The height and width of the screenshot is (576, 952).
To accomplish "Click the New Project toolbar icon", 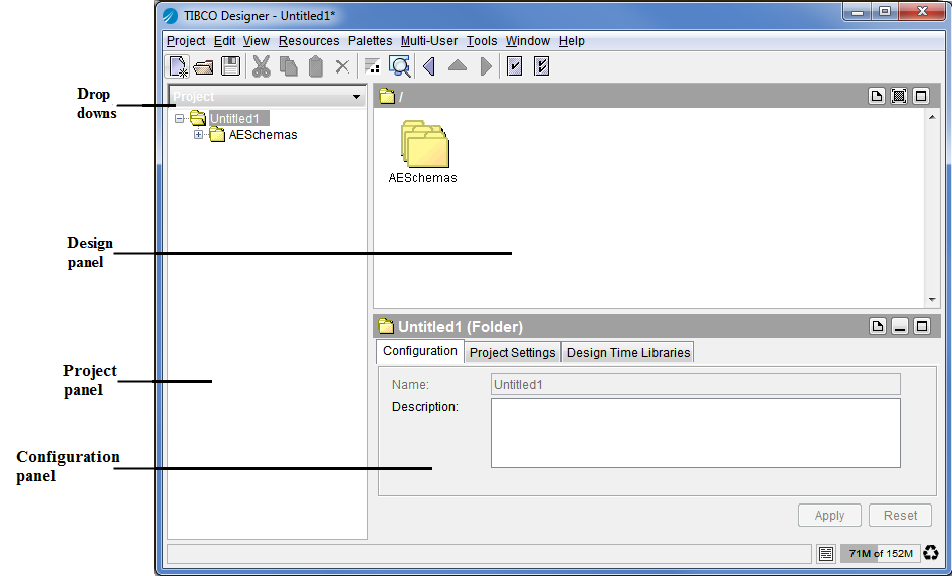I will pos(178,66).
